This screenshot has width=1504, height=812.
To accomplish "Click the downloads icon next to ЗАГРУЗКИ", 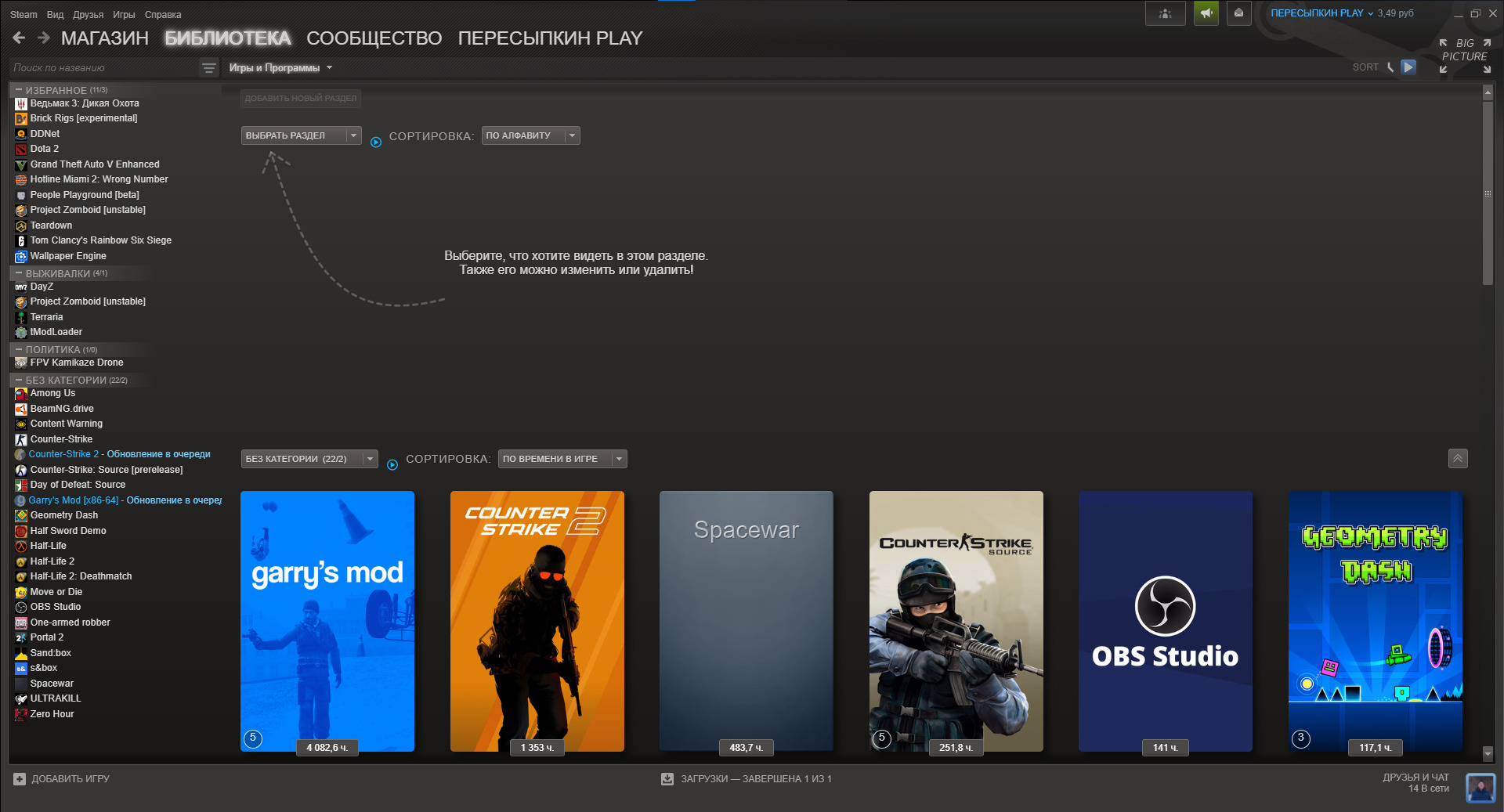I will click(x=667, y=779).
